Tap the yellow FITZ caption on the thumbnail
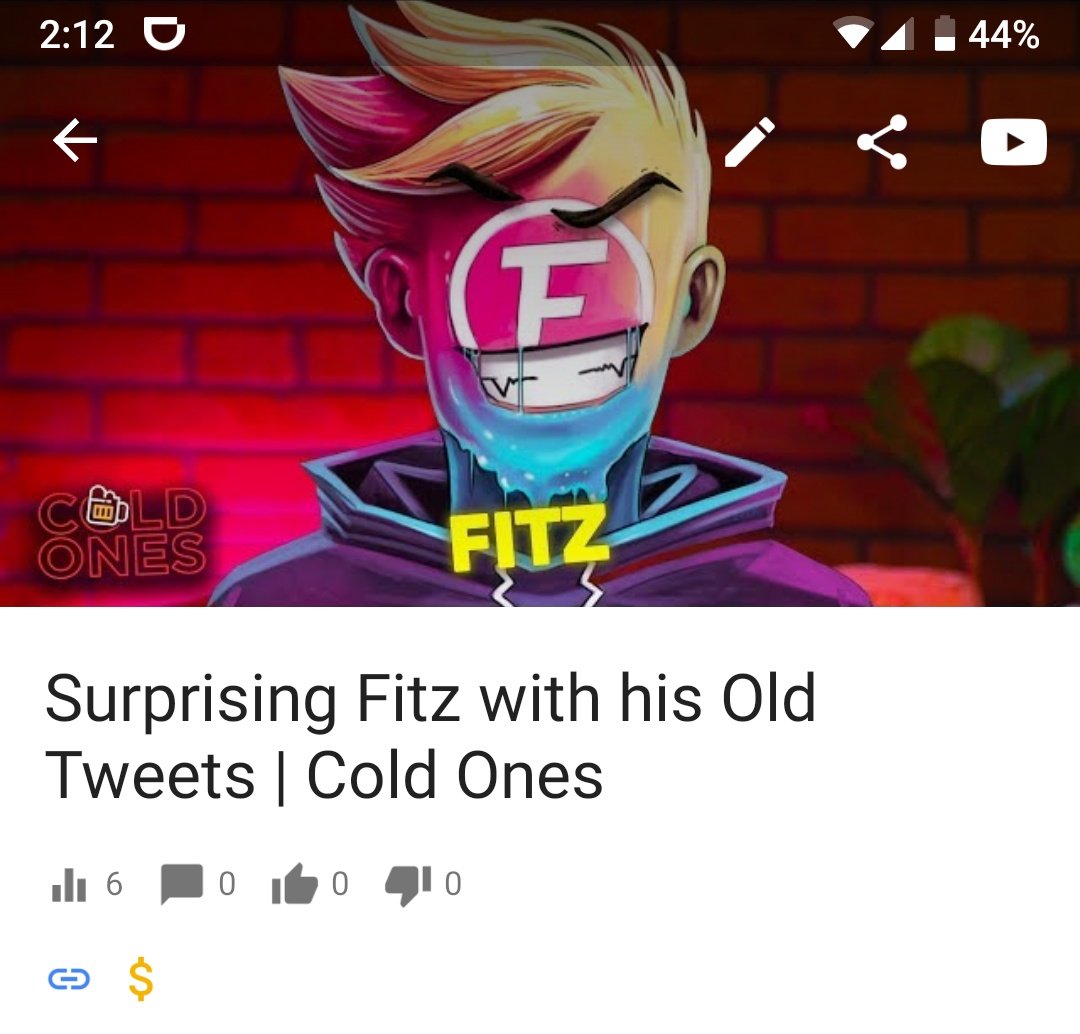 pyautogui.click(x=530, y=537)
